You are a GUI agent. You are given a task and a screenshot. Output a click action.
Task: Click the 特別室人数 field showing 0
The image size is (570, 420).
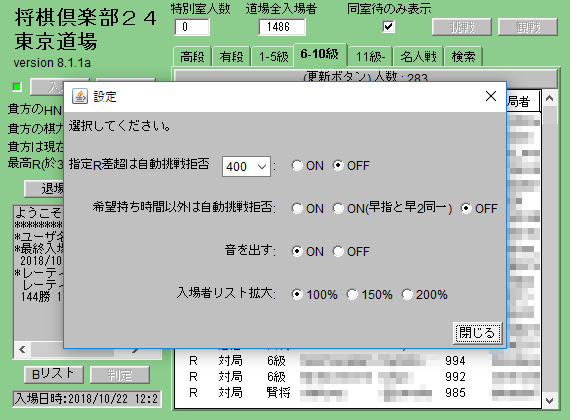(192, 27)
